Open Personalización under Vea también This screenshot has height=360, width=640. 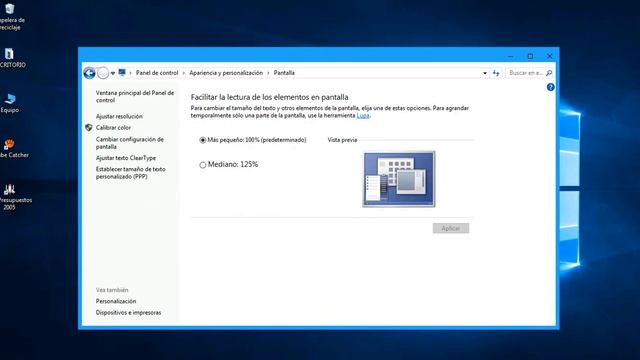coord(116,301)
